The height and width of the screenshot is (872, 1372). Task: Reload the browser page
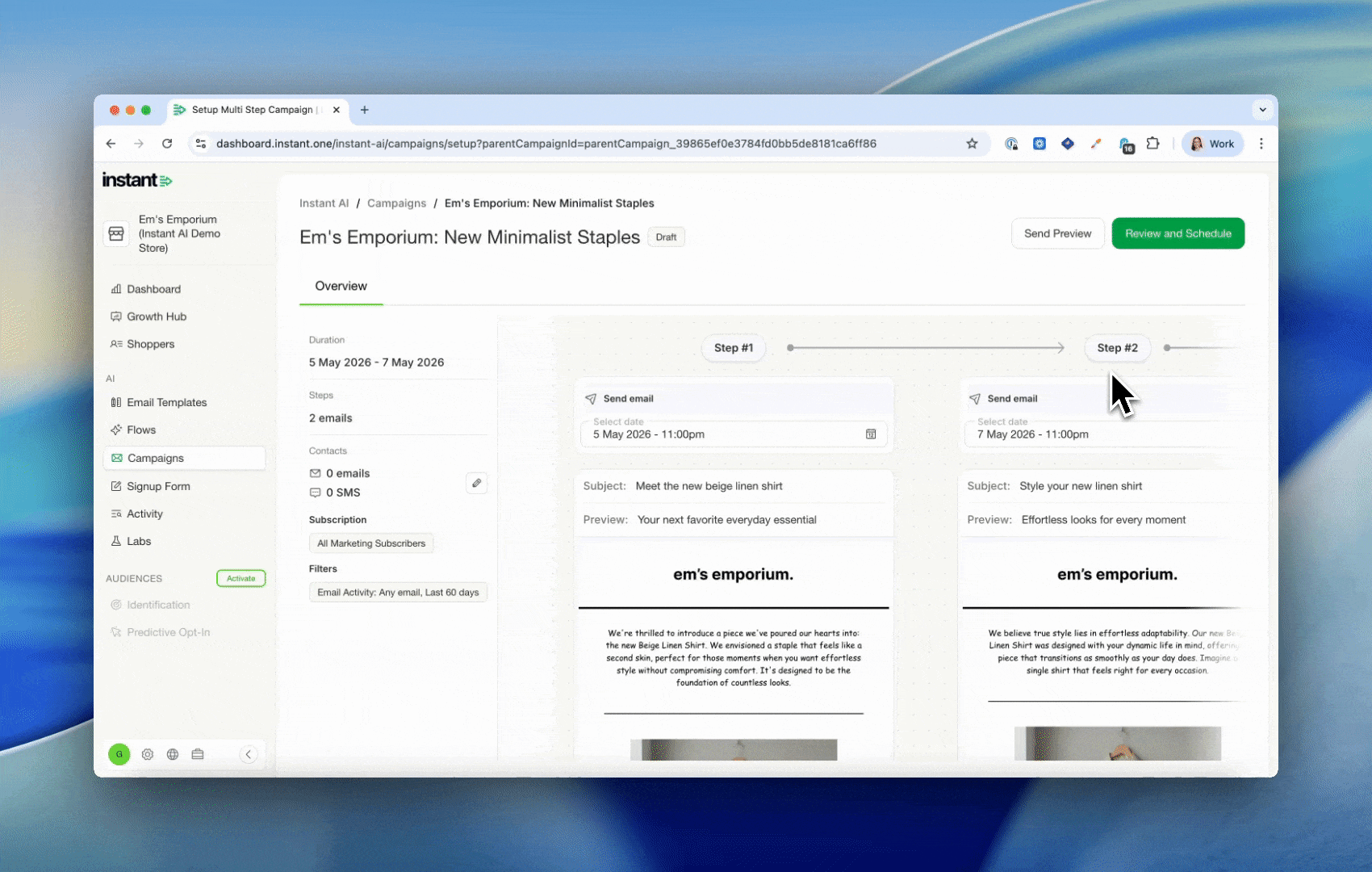(167, 144)
